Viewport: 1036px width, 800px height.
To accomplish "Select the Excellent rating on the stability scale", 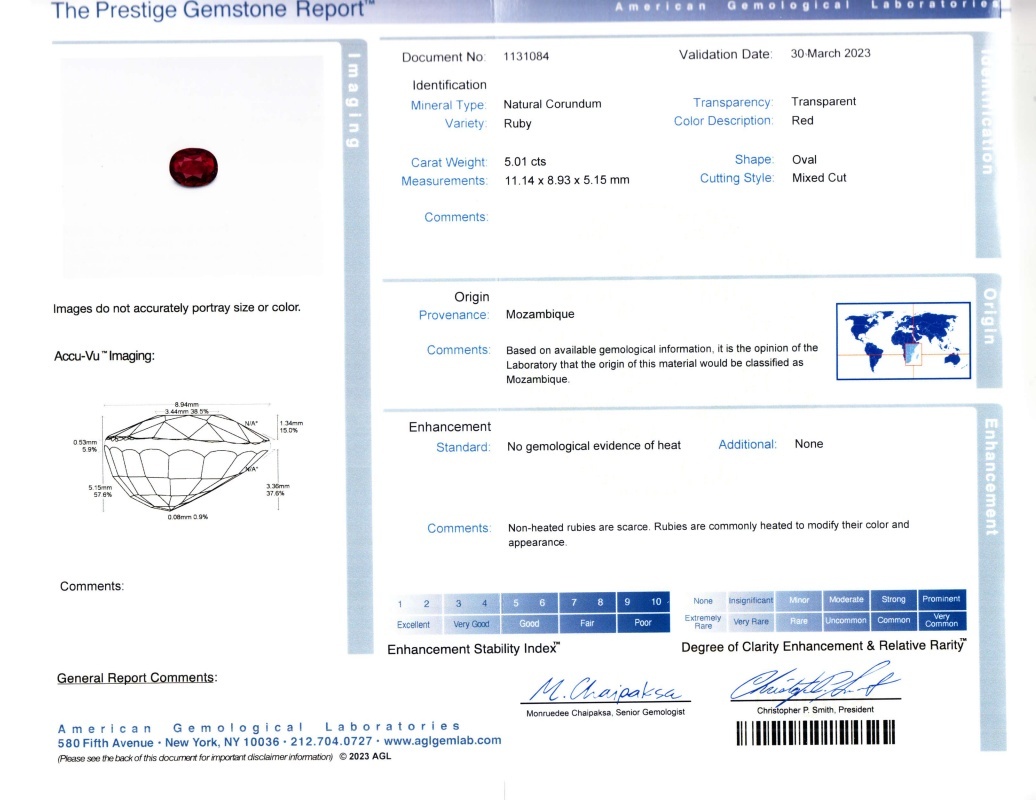I will tap(414, 623).
